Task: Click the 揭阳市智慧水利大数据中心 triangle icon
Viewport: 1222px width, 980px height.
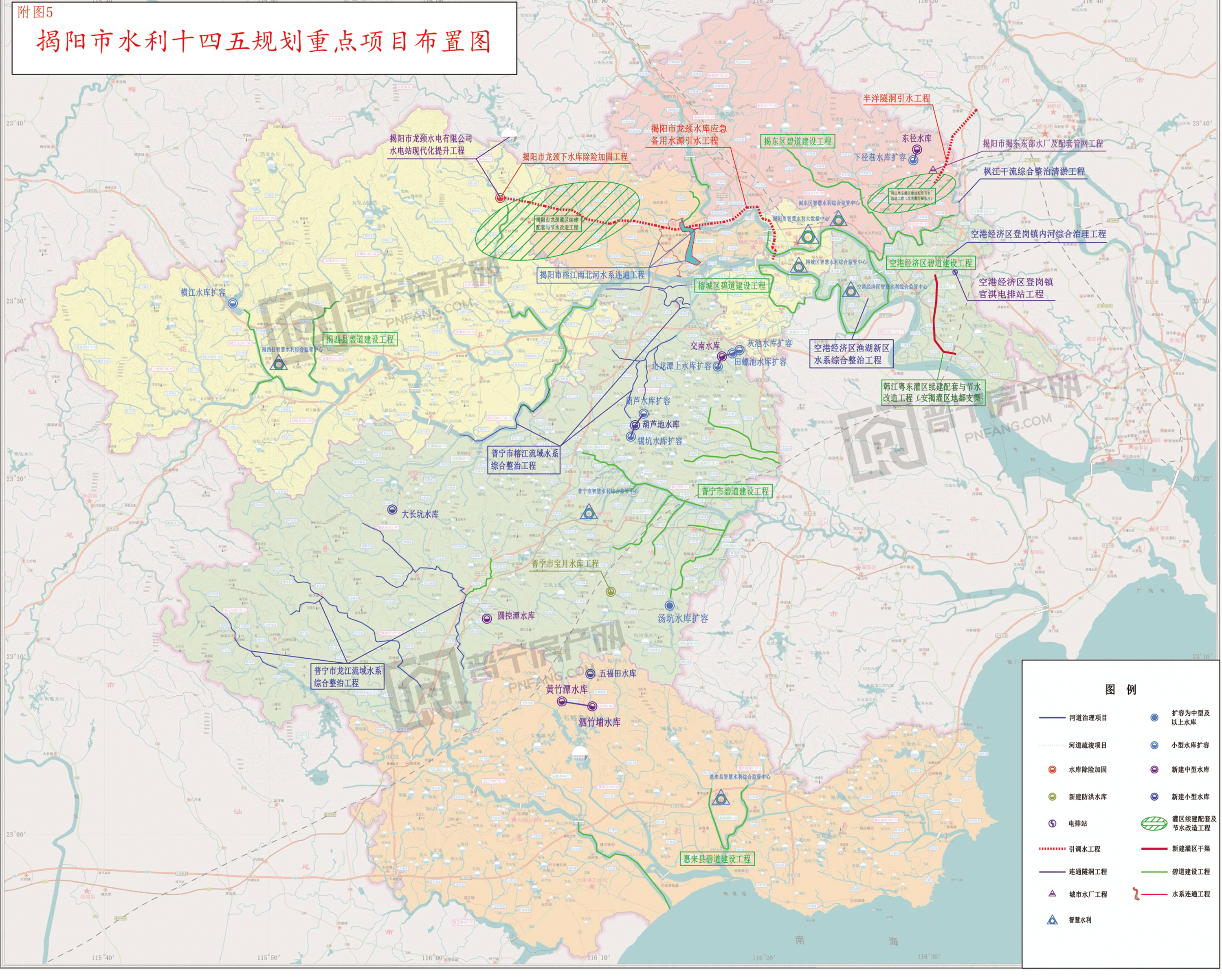Action: click(x=809, y=235)
